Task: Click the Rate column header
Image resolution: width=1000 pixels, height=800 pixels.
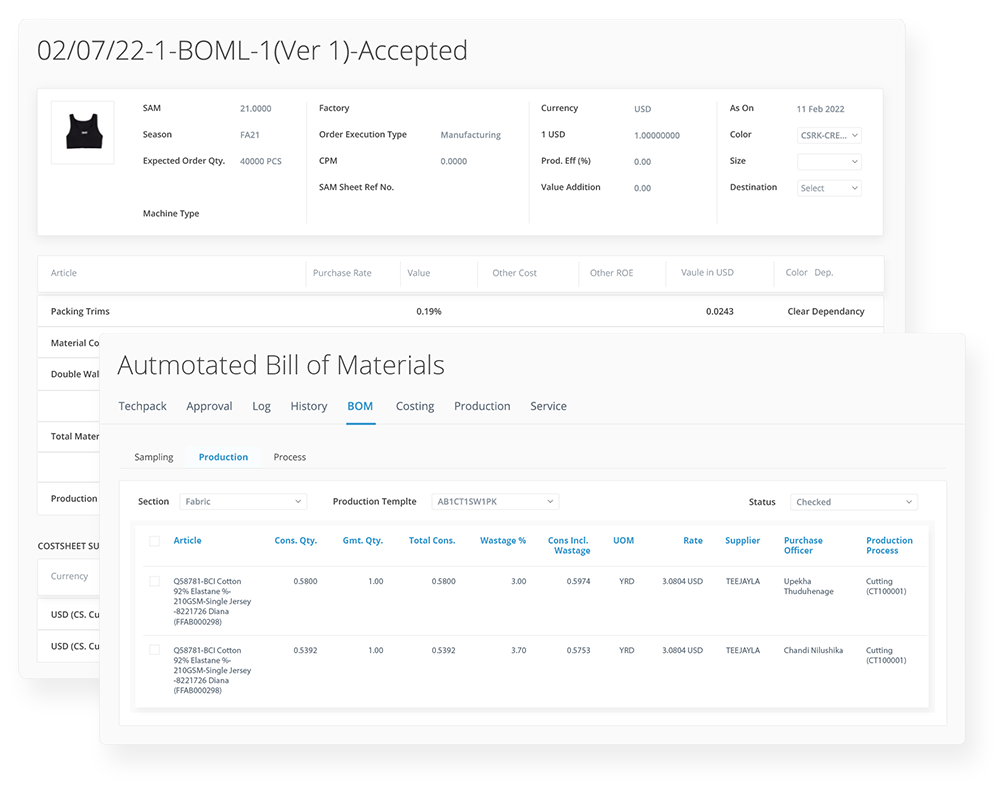Action: pyautogui.click(x=693, y=540)
